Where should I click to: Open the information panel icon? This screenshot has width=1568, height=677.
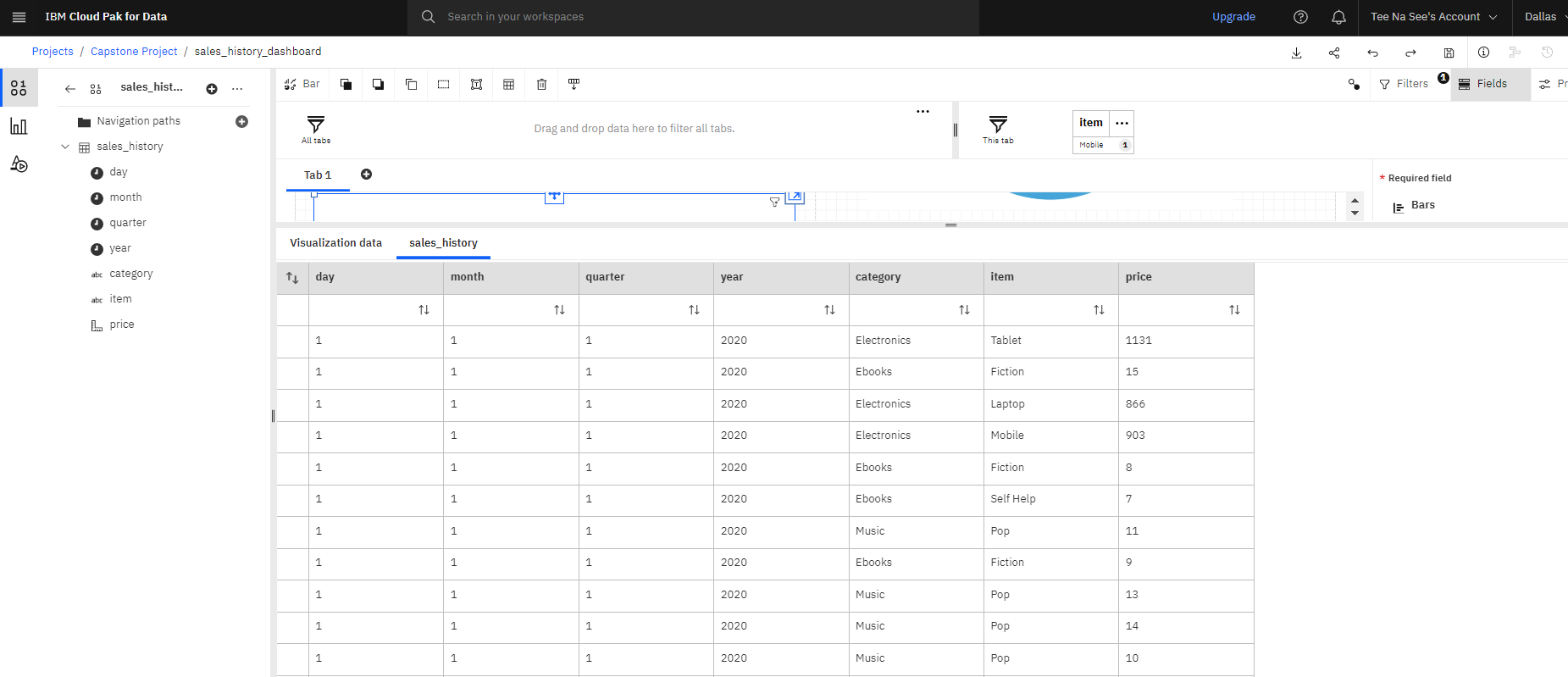1483,53
